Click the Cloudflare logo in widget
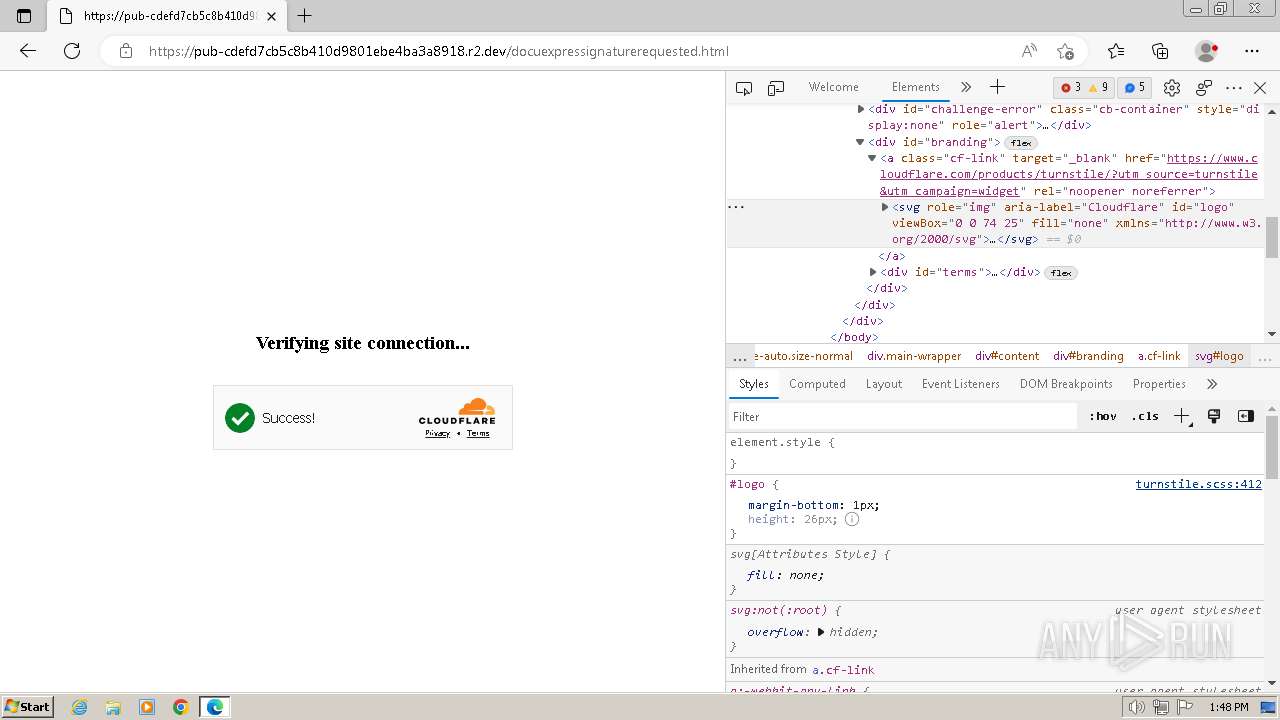This screenshot has width=1280, height=720. pos(457,411)
